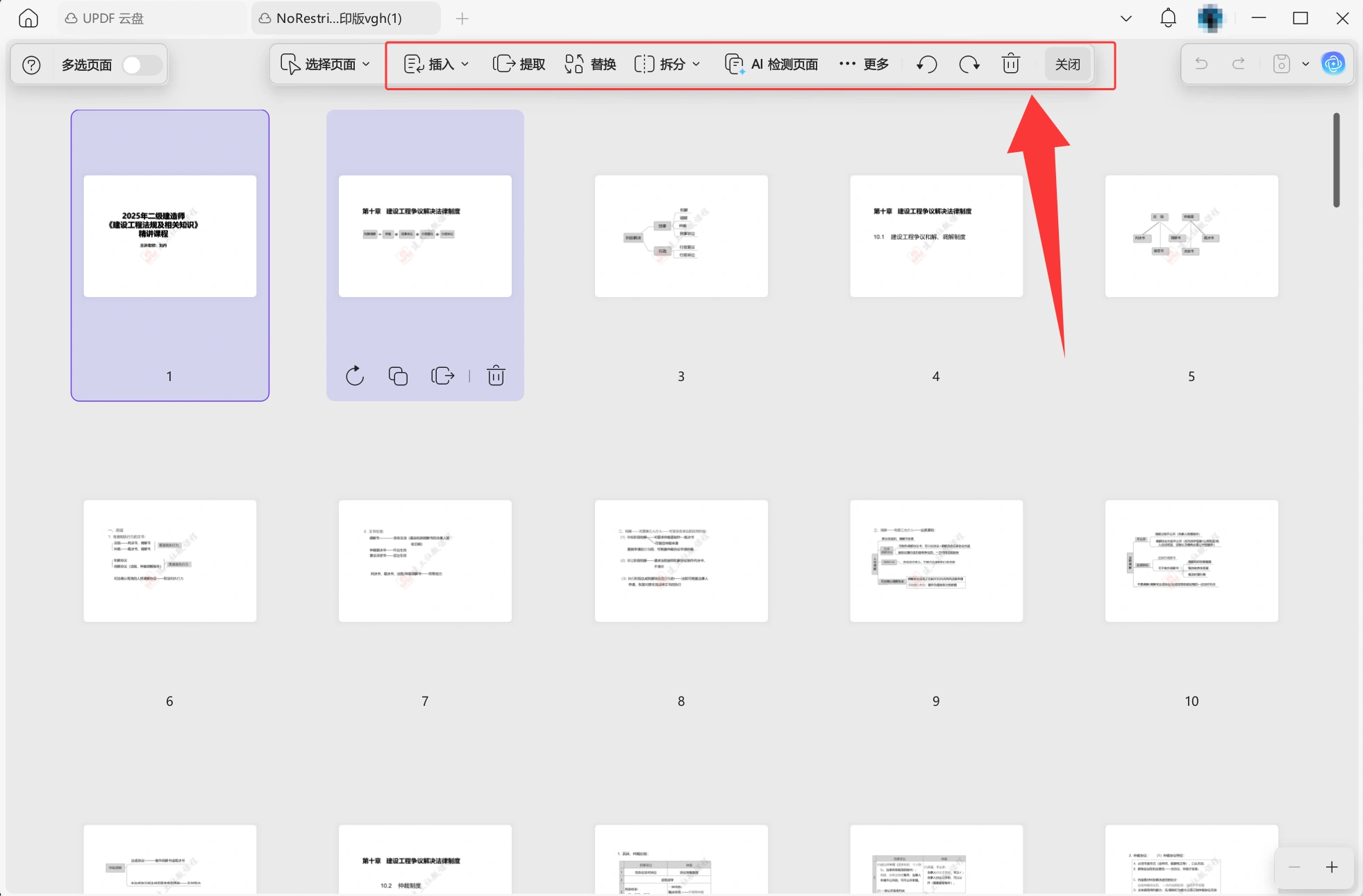Expand the 拆分 split dropdown

(x=667, y=65)
